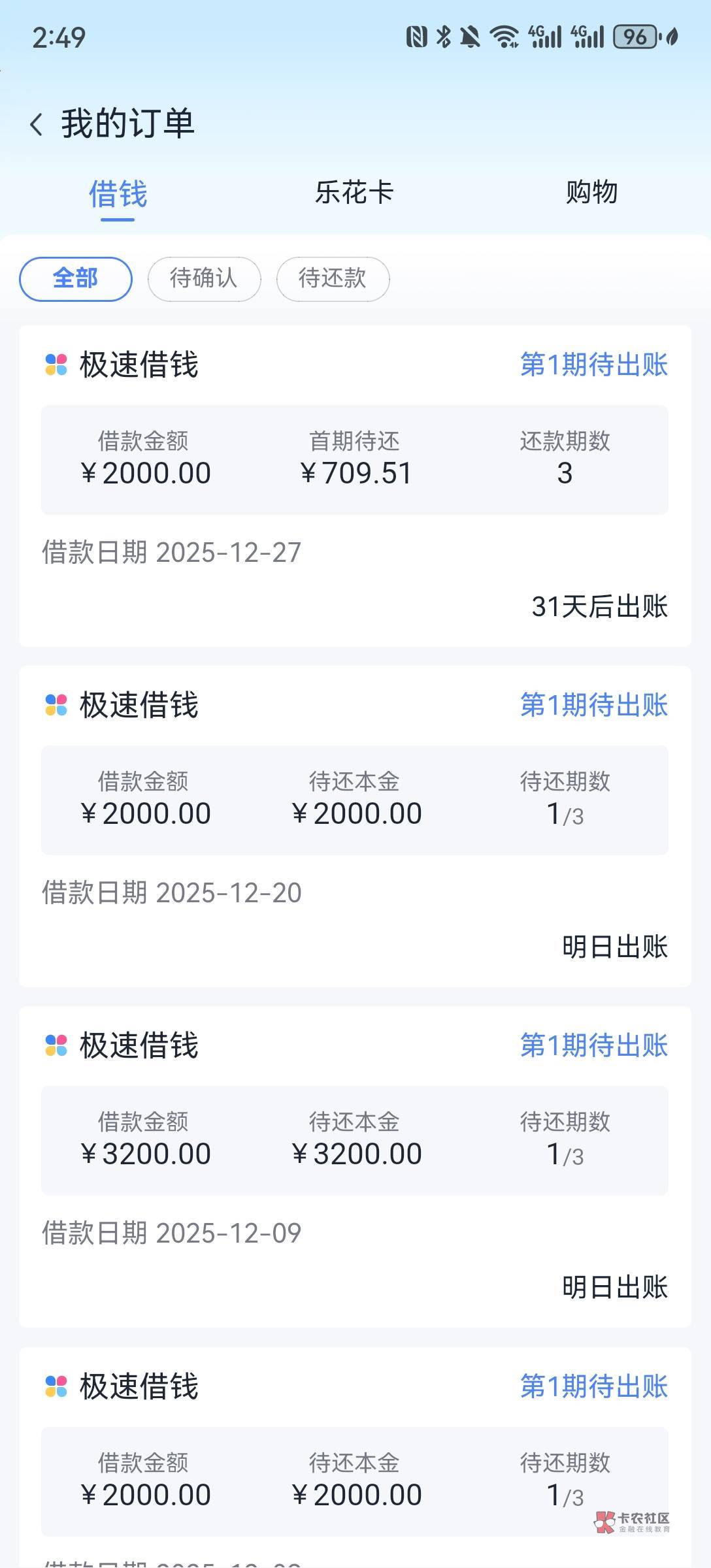Select the 全部 filter chip
711x1568 pixels.
tap(76, 279)
